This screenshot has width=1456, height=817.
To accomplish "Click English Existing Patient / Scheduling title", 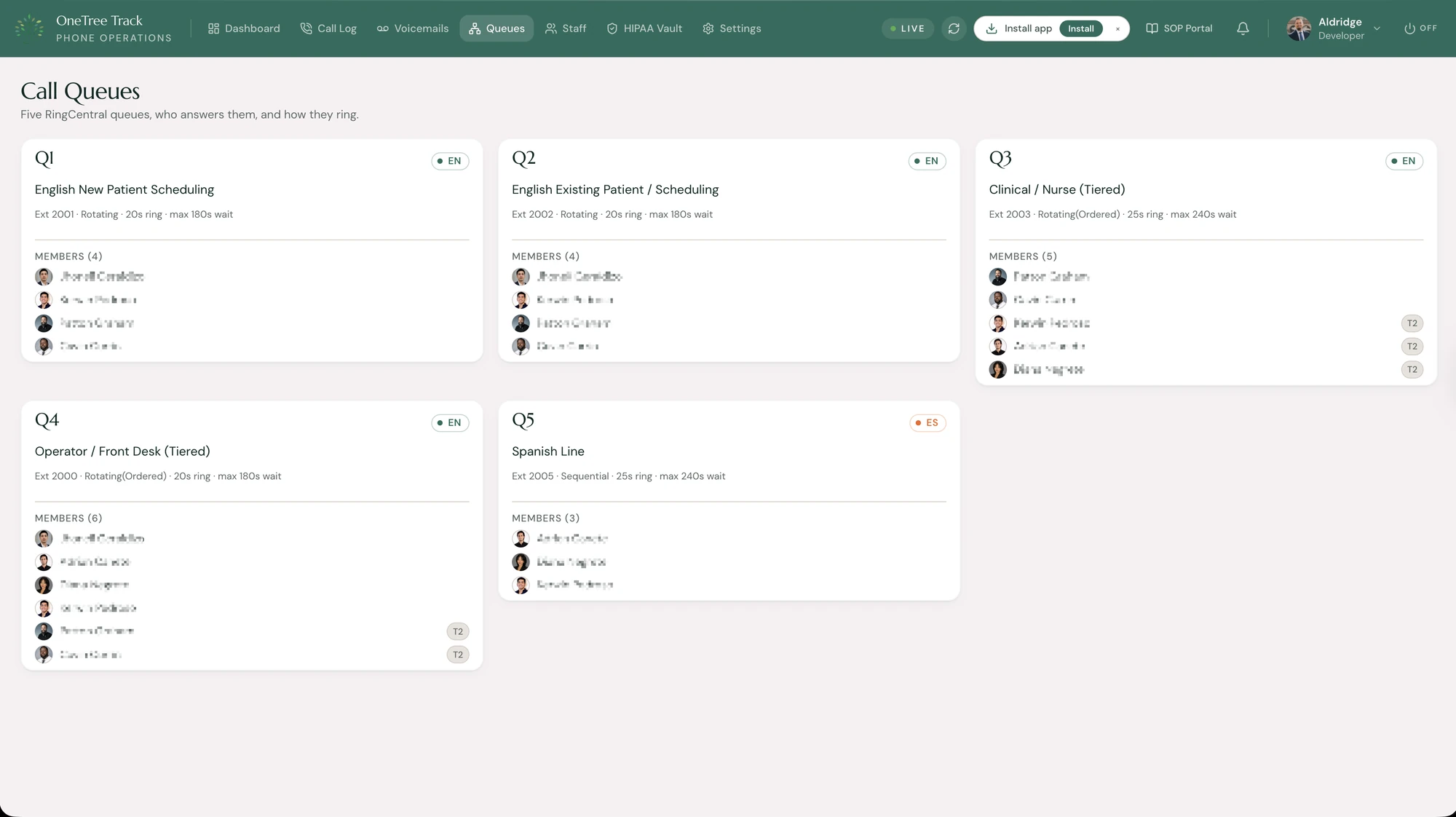I will [x=615, y=189].
